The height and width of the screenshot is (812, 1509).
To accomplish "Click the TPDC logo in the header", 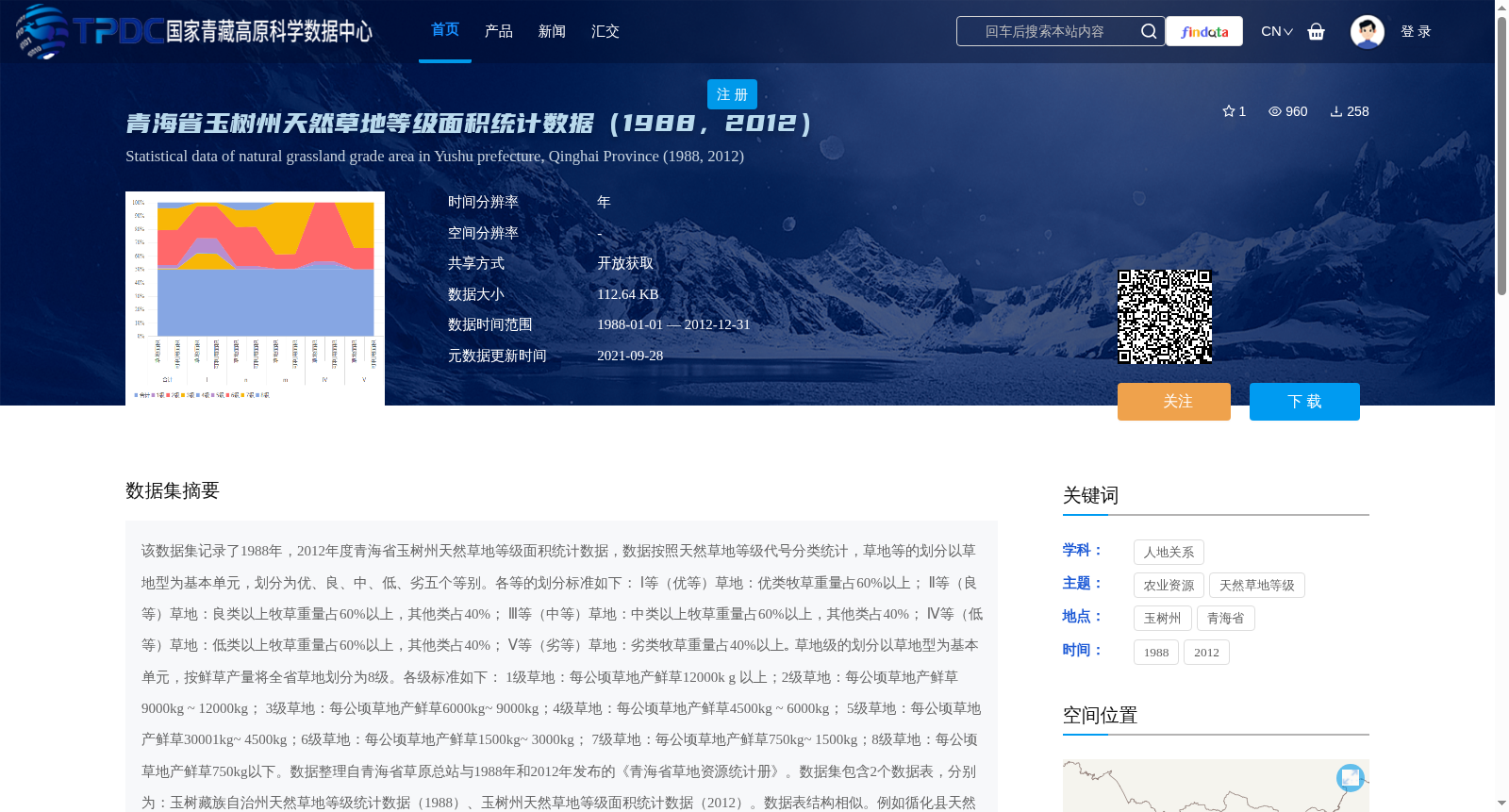I will [193, 31].
